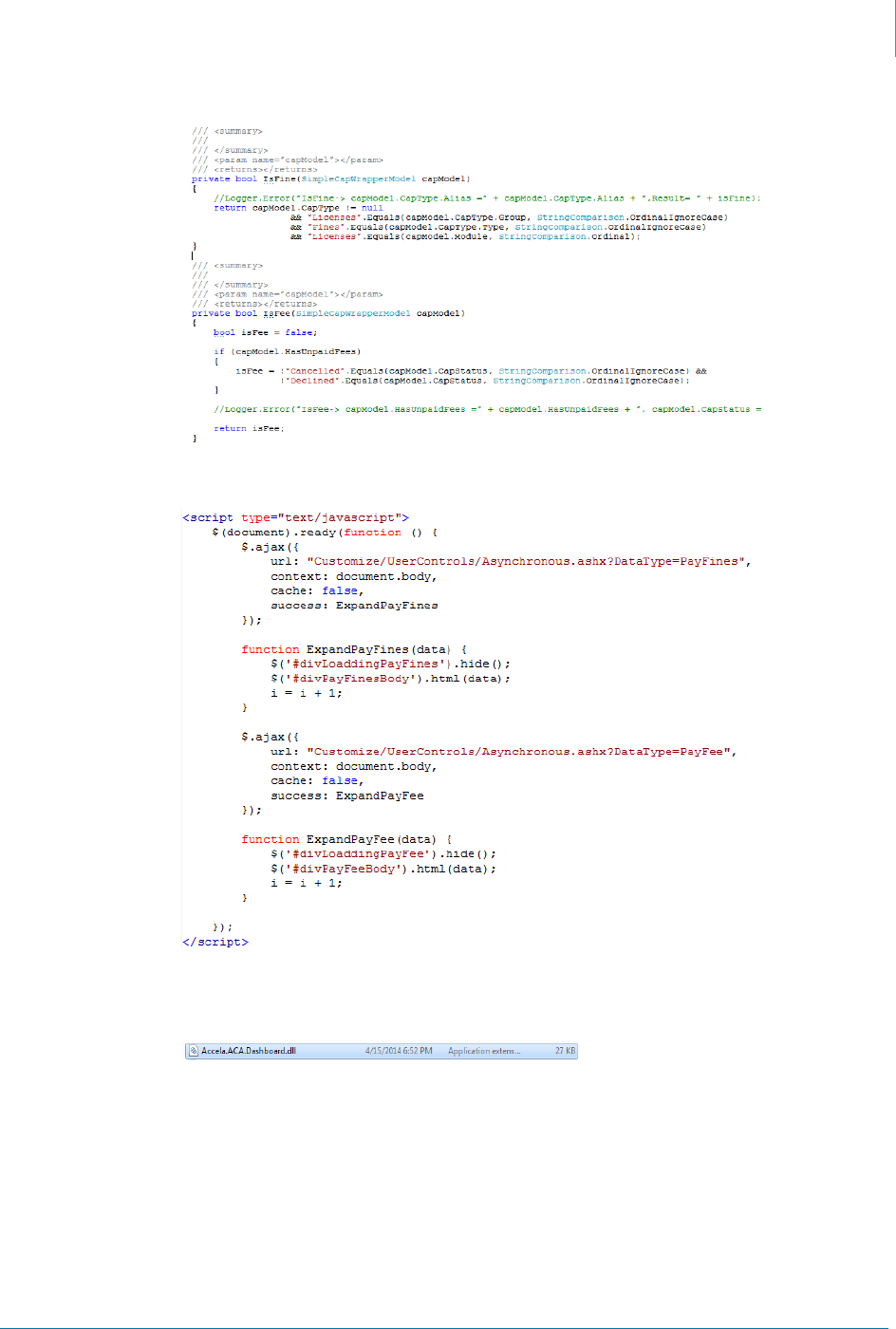Click the url line with DataType=PayFee

click(x=503, y=751)
